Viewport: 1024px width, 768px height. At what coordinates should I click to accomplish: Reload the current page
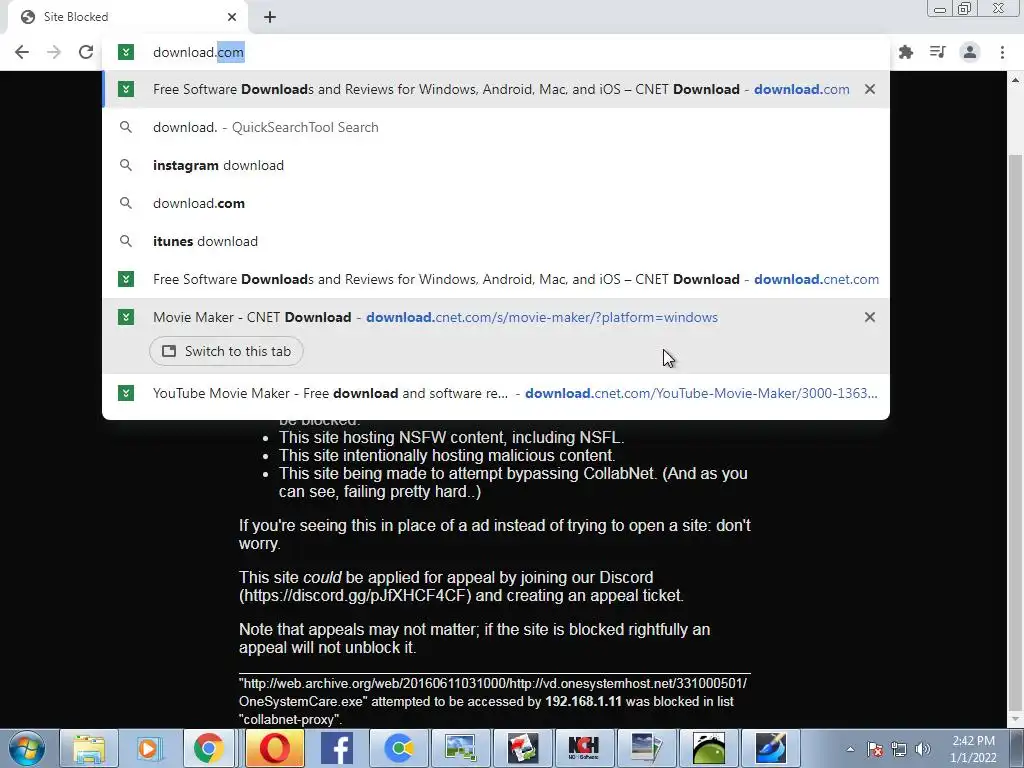86,52
